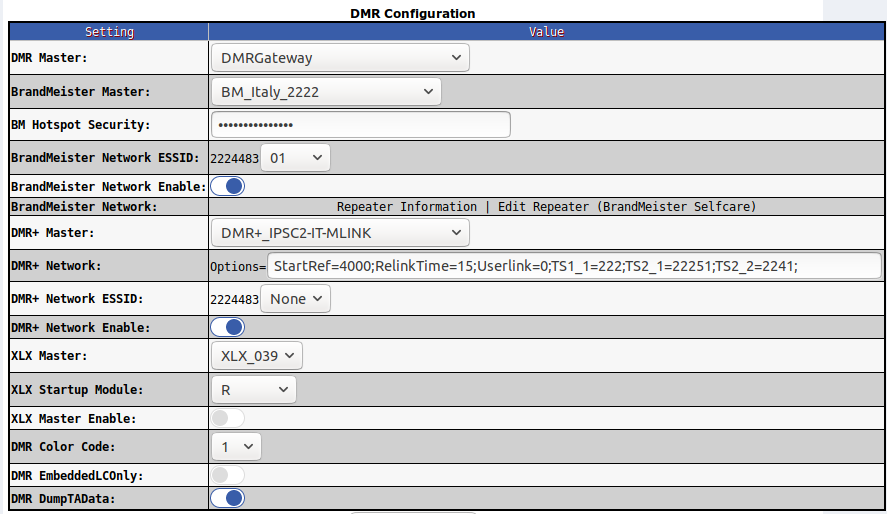Click the XLX Startup Module label
Viewport: 887px width, 514px height.
(x=77, y=390)
